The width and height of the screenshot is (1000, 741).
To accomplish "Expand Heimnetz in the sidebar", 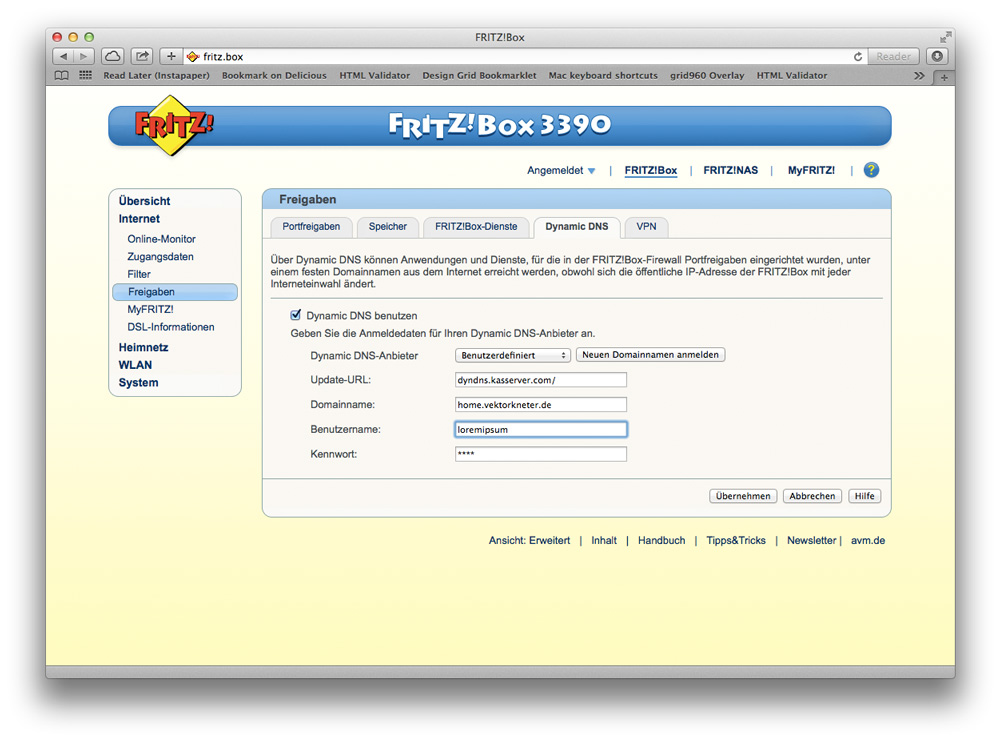I will (143, 348).
